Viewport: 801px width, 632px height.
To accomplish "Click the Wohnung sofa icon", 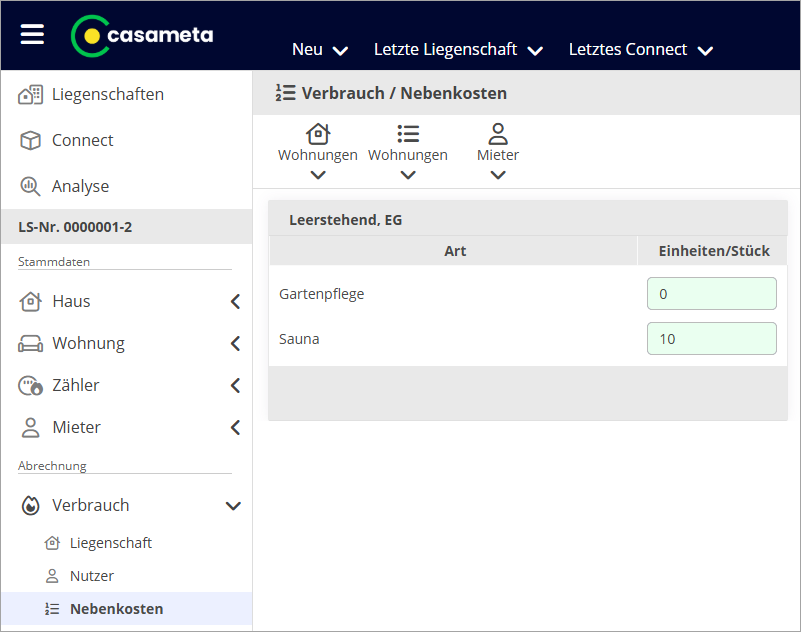I will [x=31, y=343].
